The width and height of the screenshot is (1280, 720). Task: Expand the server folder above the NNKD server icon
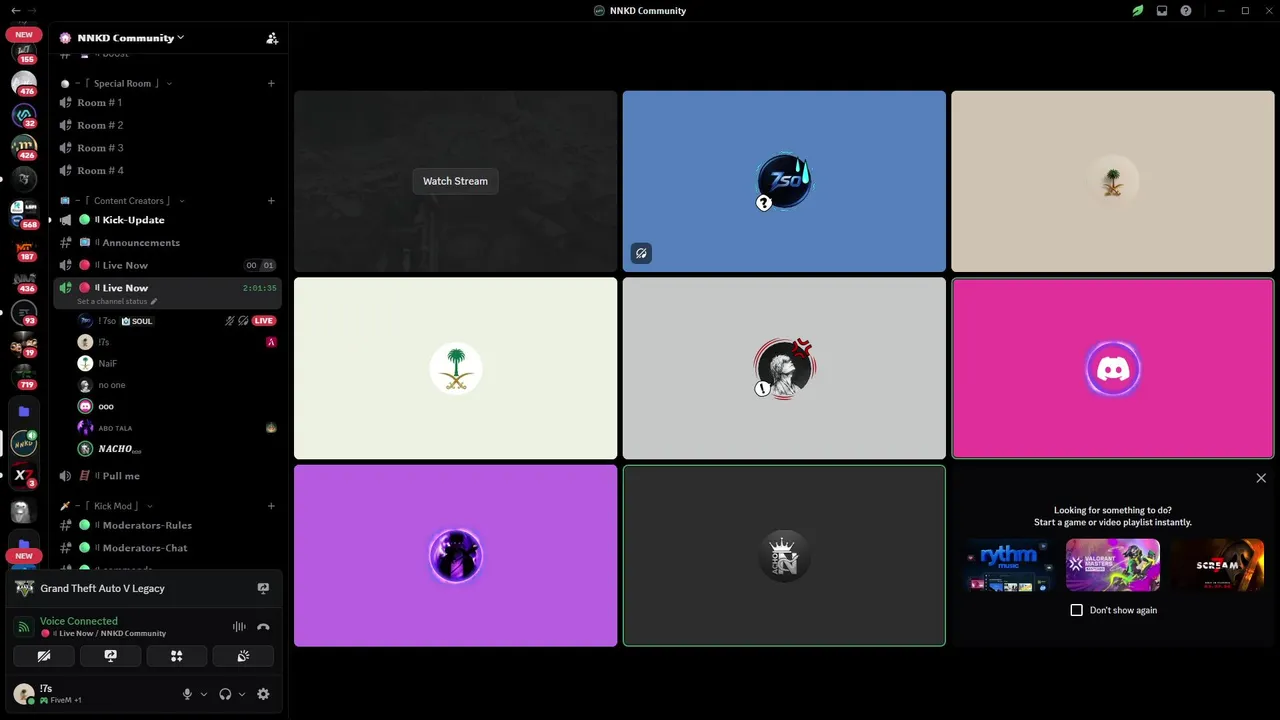click(24, 411)
